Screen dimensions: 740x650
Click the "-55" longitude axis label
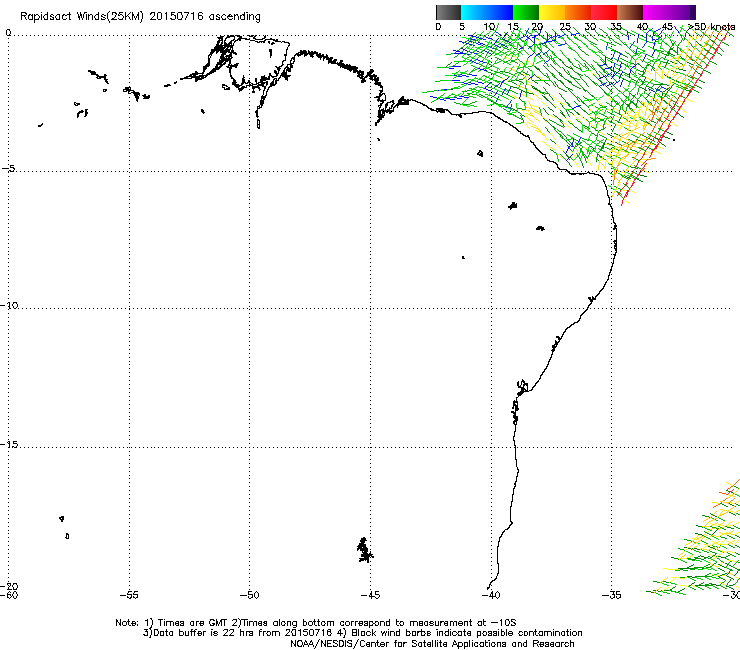point(129,595)
